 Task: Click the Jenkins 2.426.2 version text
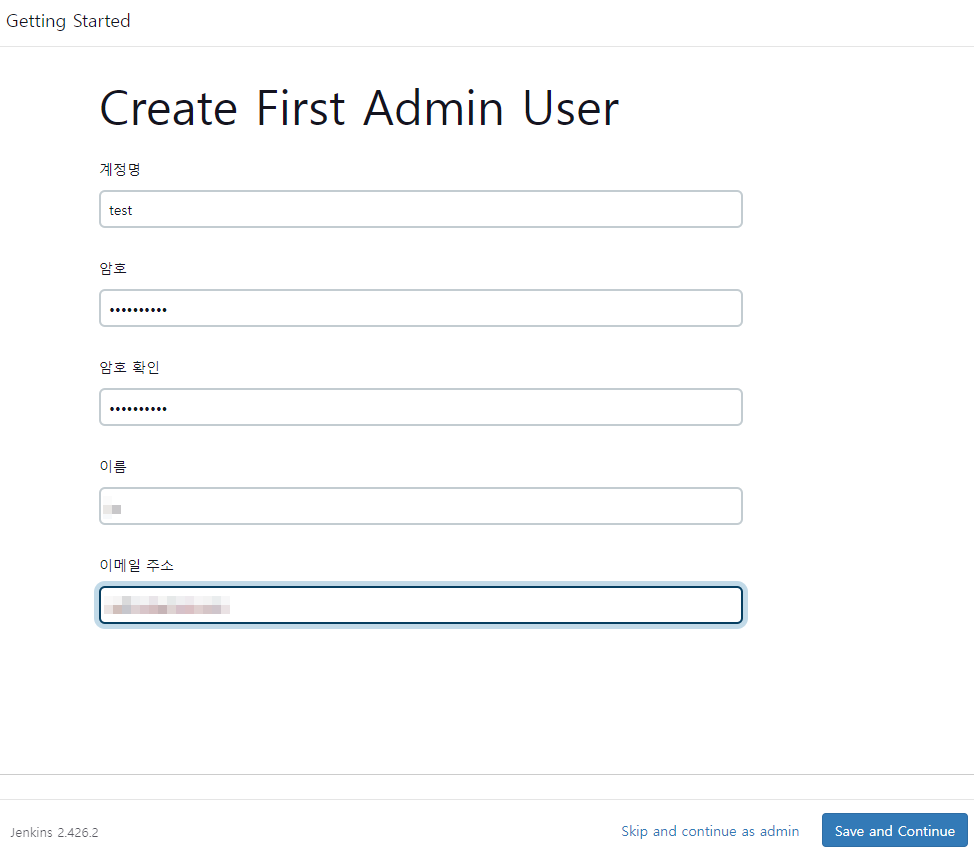54,832
